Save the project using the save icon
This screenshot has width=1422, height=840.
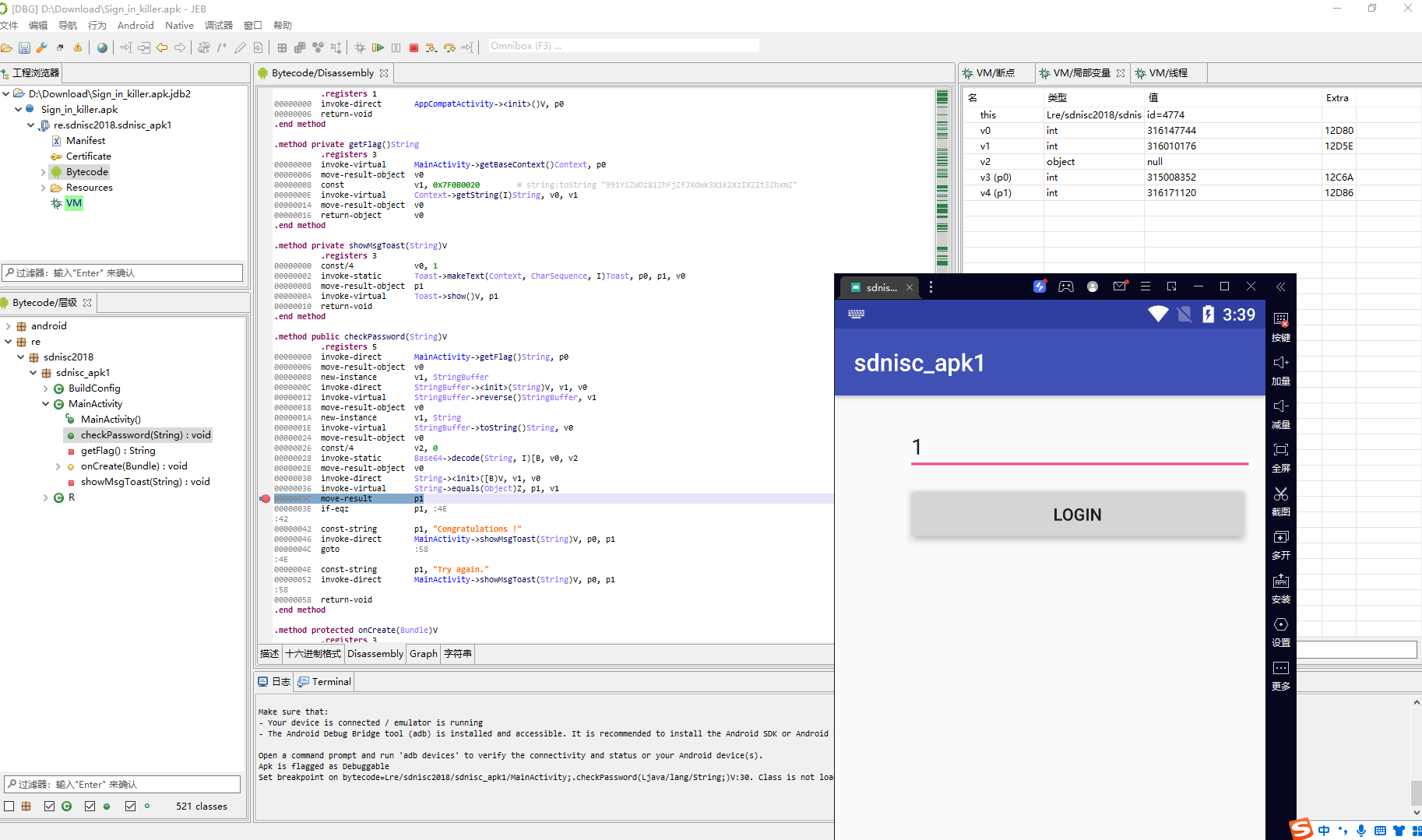click(24, 47)
